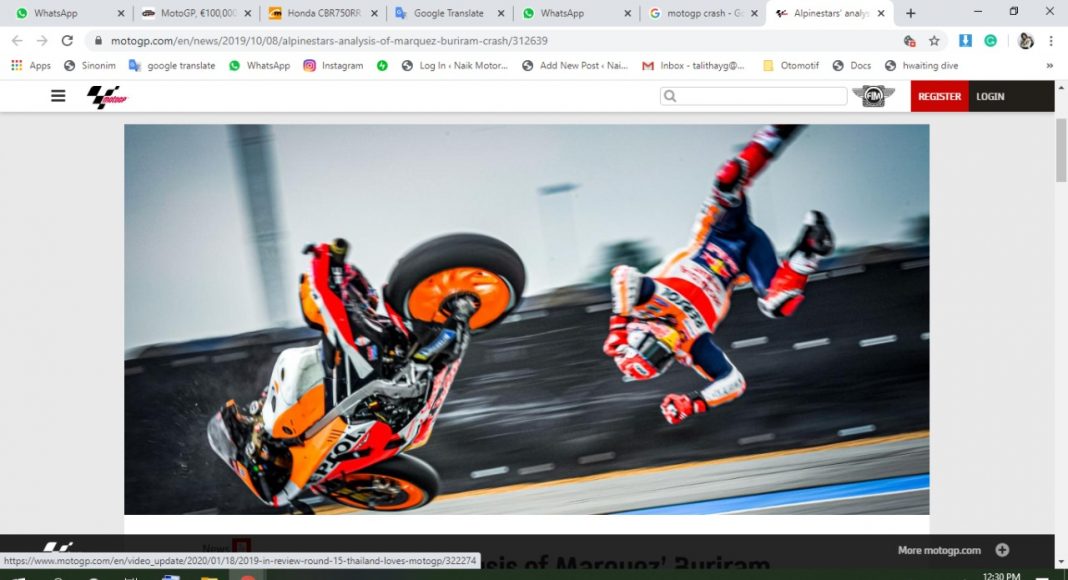Open the Chrome profile avatar
The height and width of the screenshot is (580, 1068).
coord(1025,41)
